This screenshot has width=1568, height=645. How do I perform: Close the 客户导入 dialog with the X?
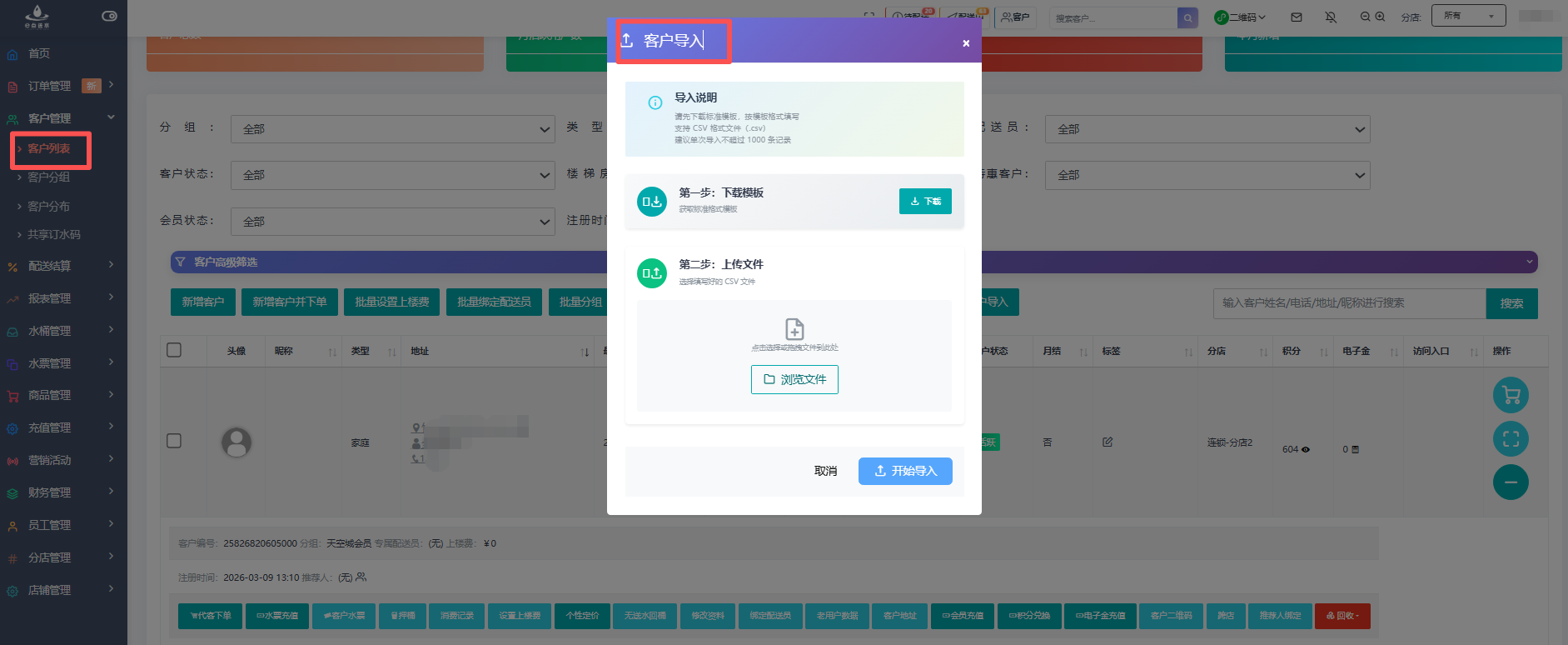click(965, 43)
